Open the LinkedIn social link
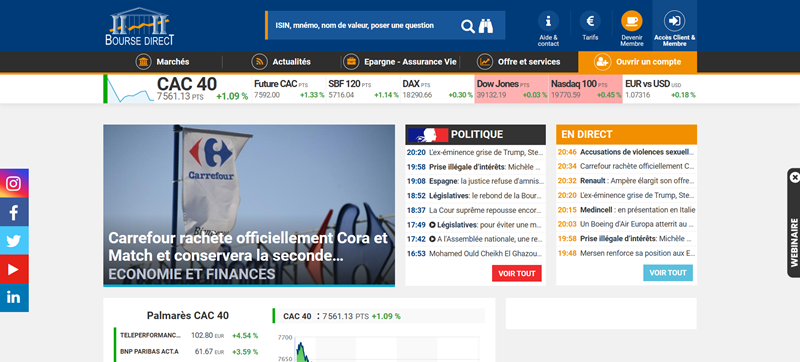This screenshot has width=800, height=362. tap(14, 298)
